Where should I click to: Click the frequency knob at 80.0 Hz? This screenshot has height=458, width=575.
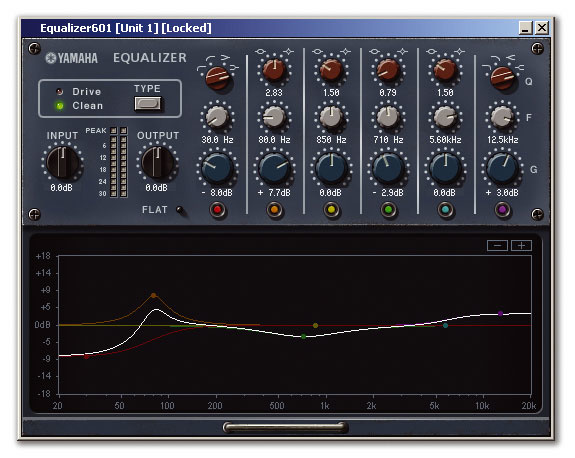pos(274,117)
